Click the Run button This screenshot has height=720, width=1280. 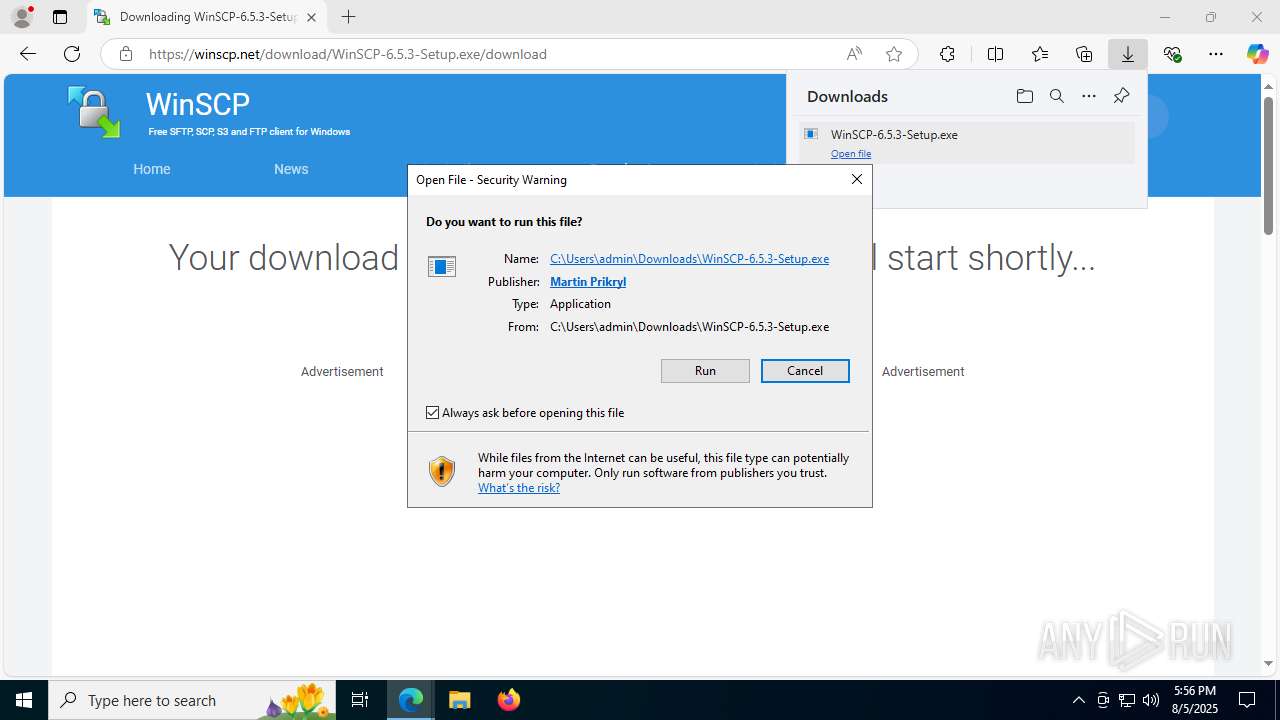tap(705, 371)
